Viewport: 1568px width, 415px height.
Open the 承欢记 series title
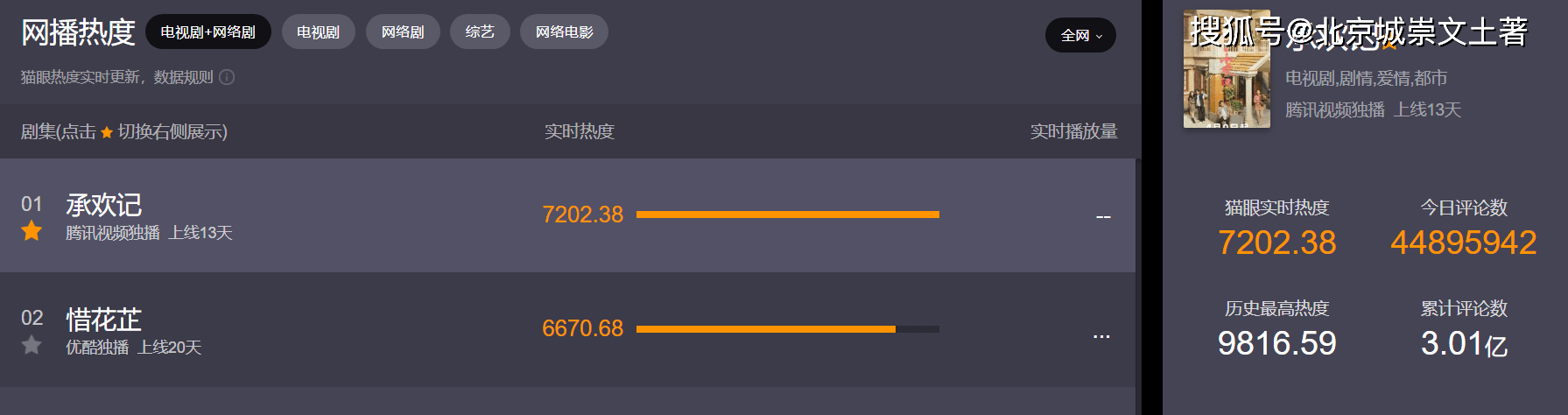(103, 205)
